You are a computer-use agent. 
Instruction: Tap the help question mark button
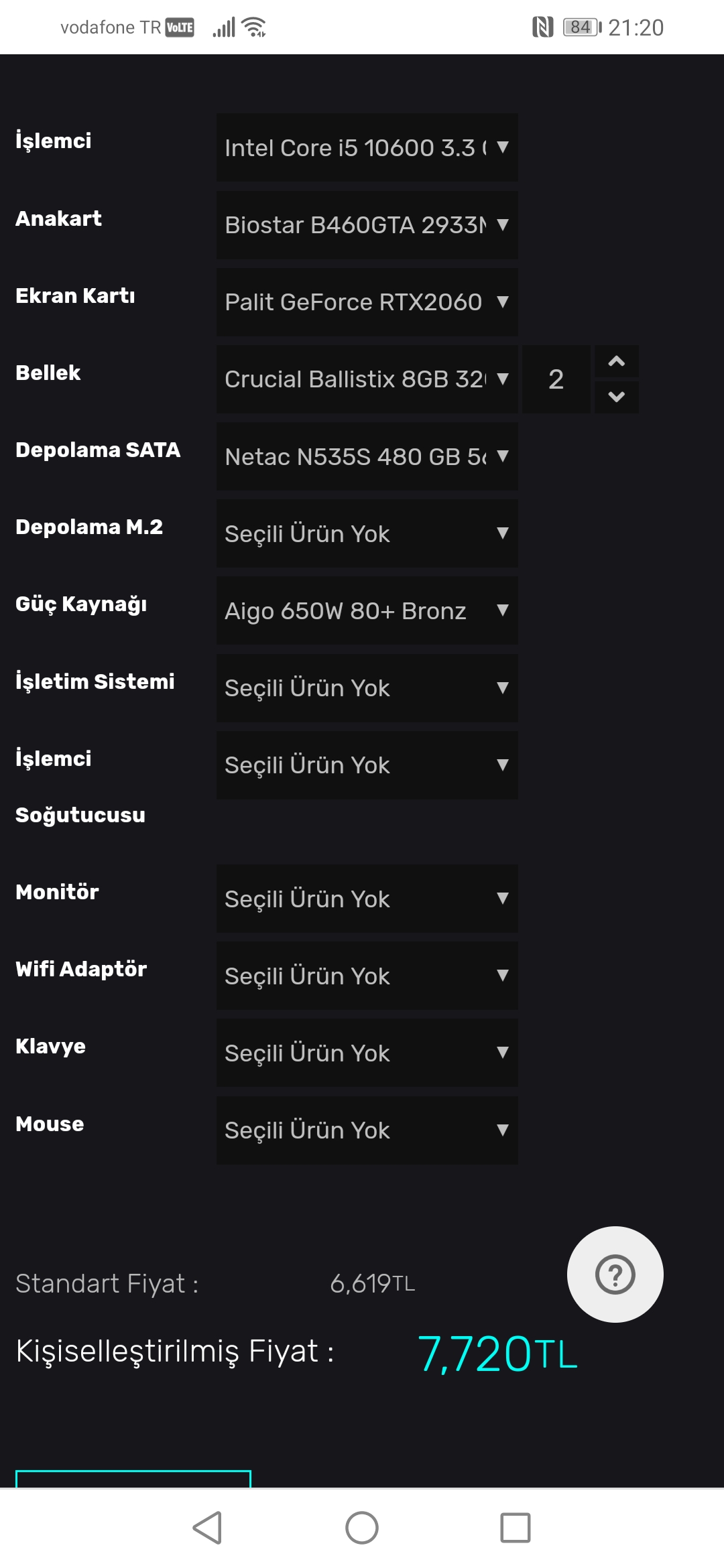click(x=615, y=1274)
